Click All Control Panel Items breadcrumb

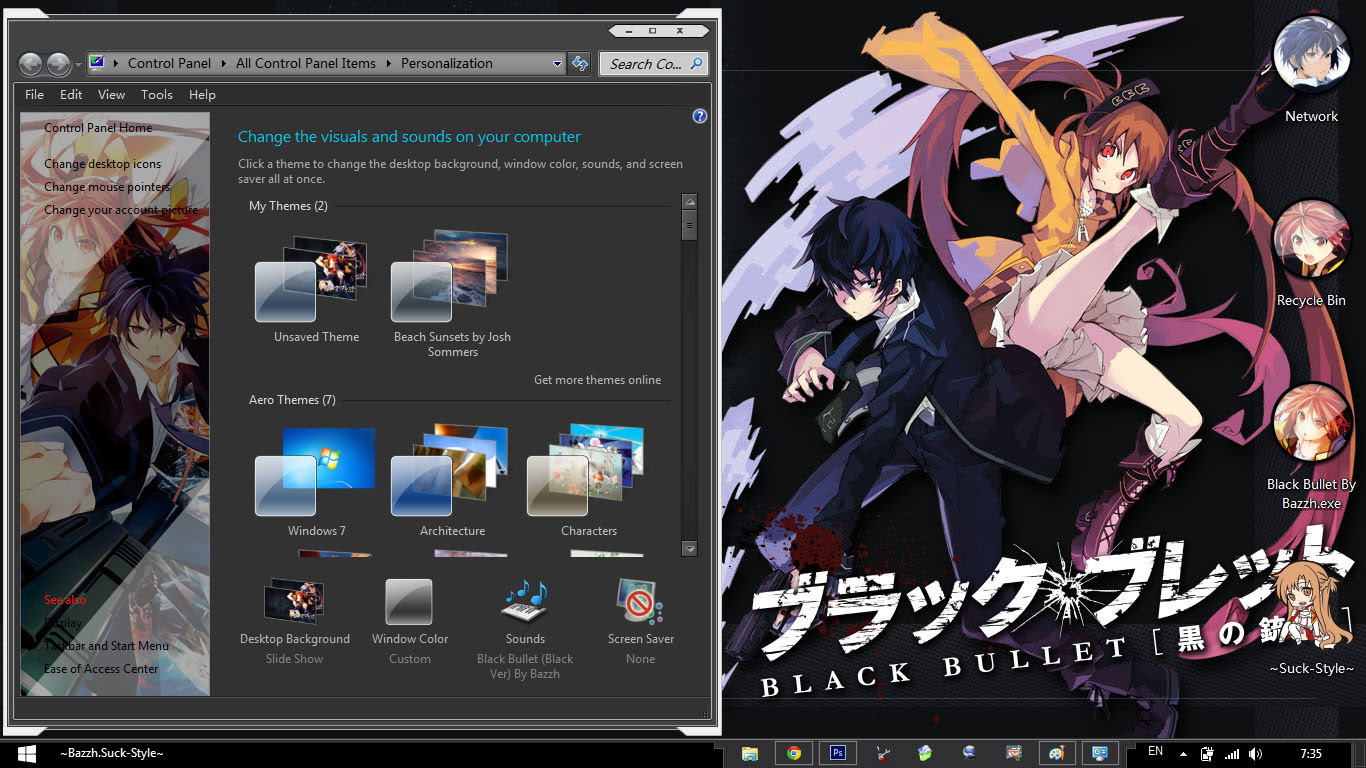pos(306,63)
